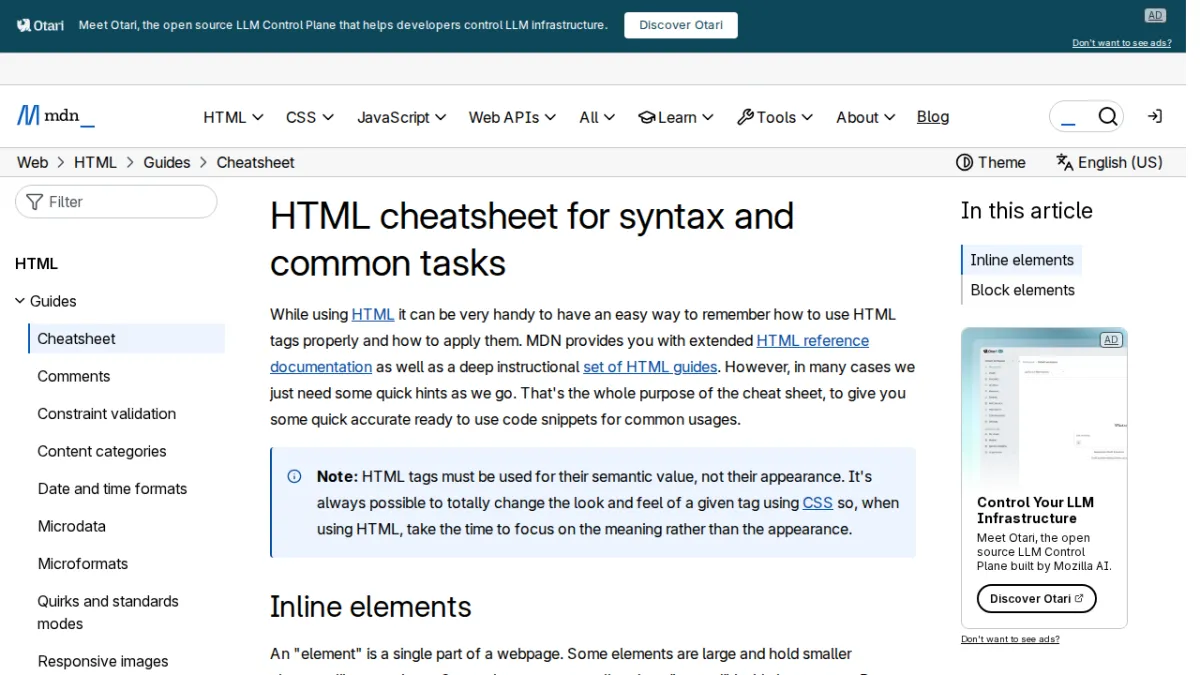The width and height of the screenshot is (1200, 675).
Task: Click Discover Otari button in the sidebar ad
Action: click(x=1037, y=598)
